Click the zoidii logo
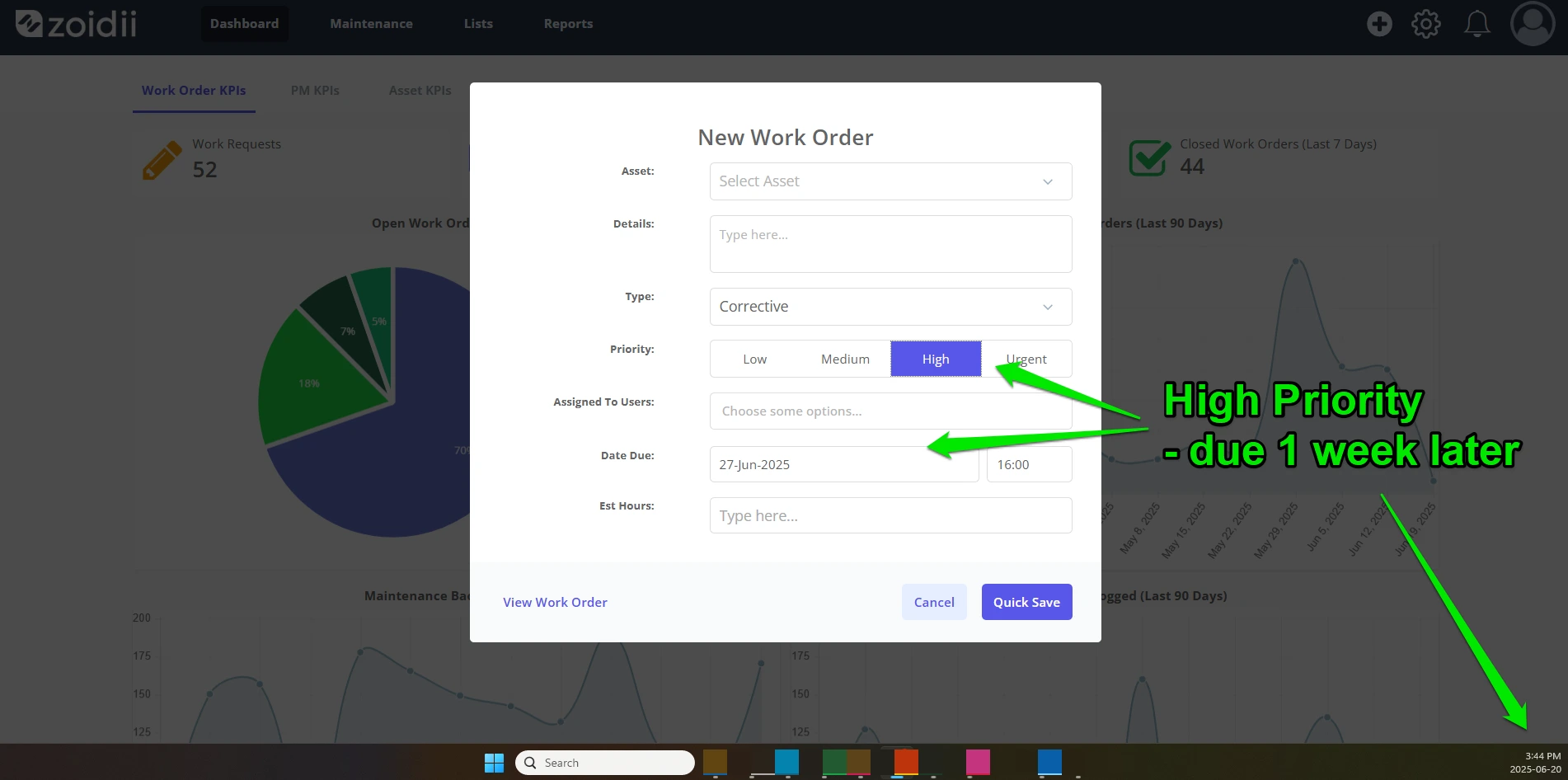 77,24
